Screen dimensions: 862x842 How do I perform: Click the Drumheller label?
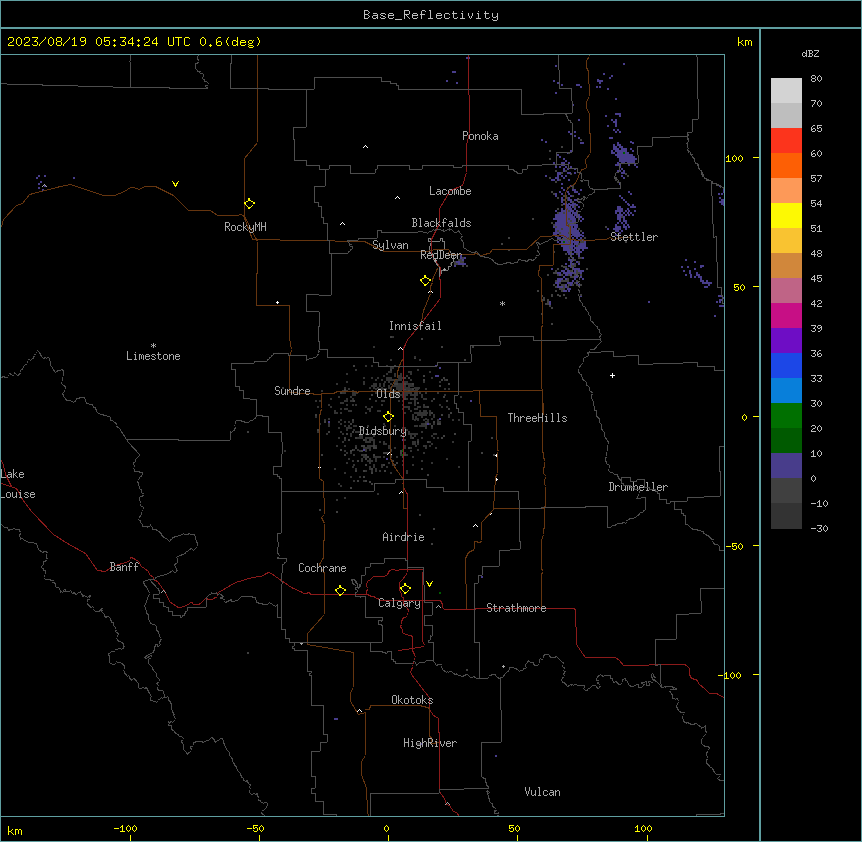point(638,487)
